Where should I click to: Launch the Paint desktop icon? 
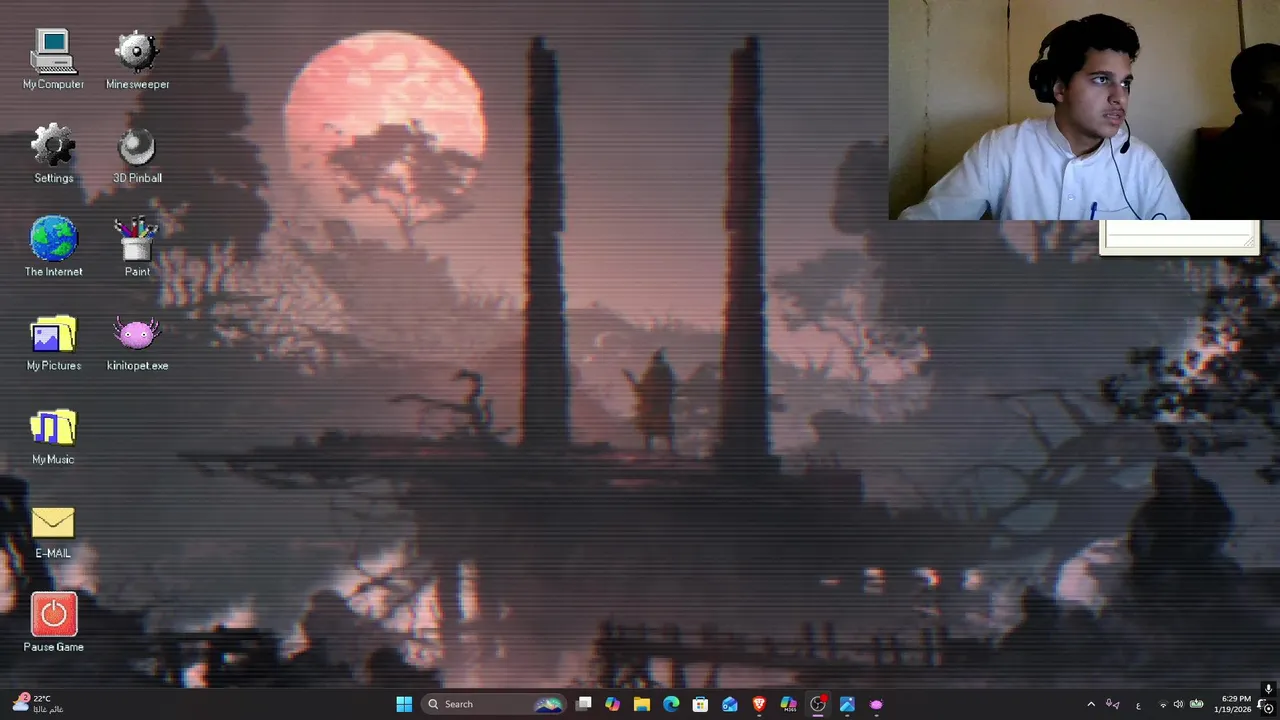[x=137, y=248]
